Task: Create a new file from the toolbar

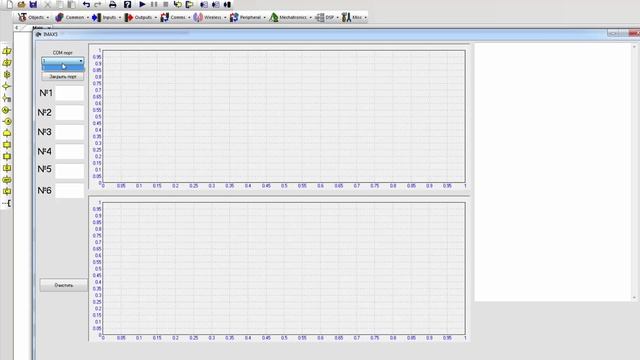Action: (10, 4)
